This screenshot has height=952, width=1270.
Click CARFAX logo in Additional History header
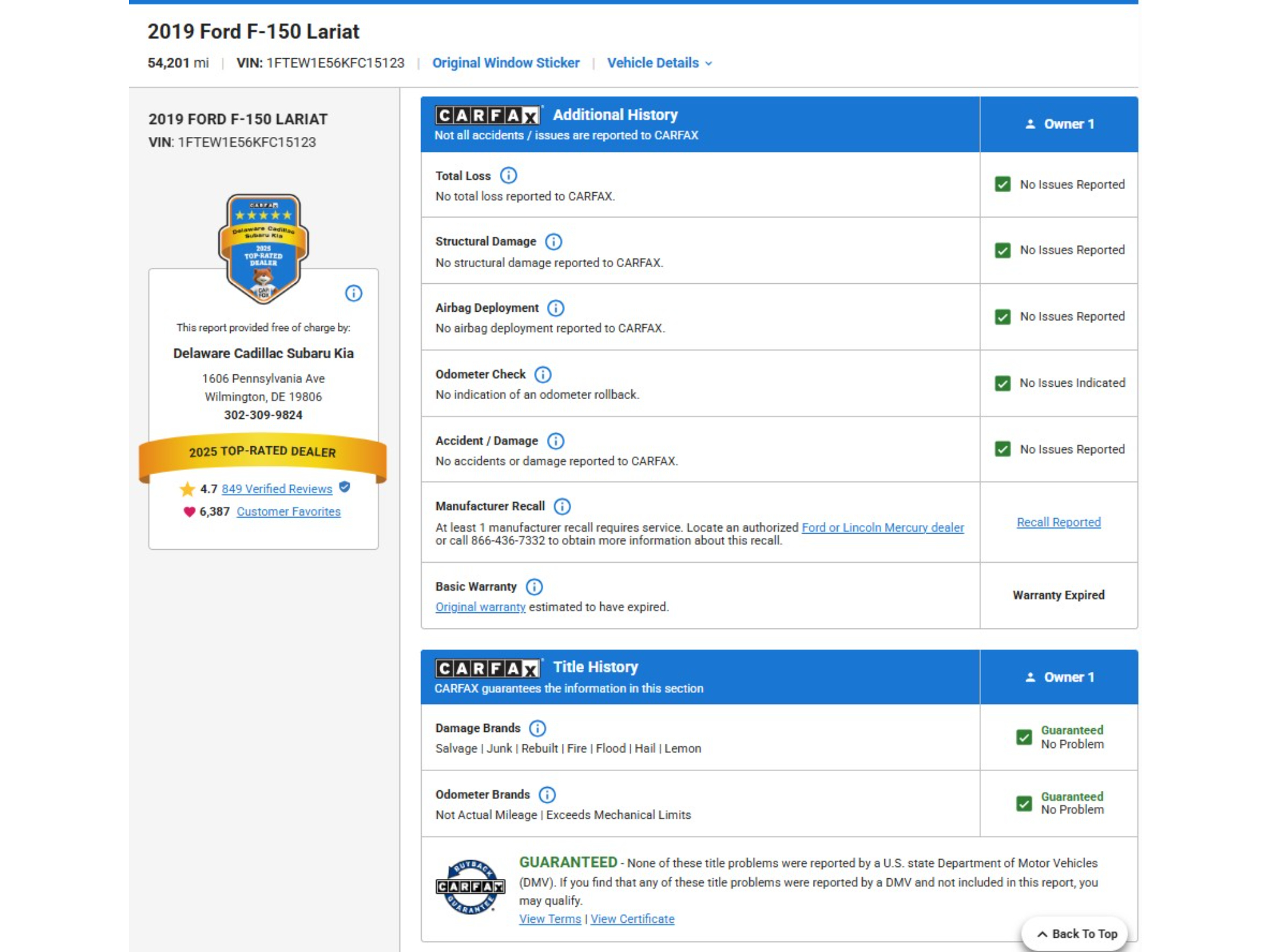(487, 115)
